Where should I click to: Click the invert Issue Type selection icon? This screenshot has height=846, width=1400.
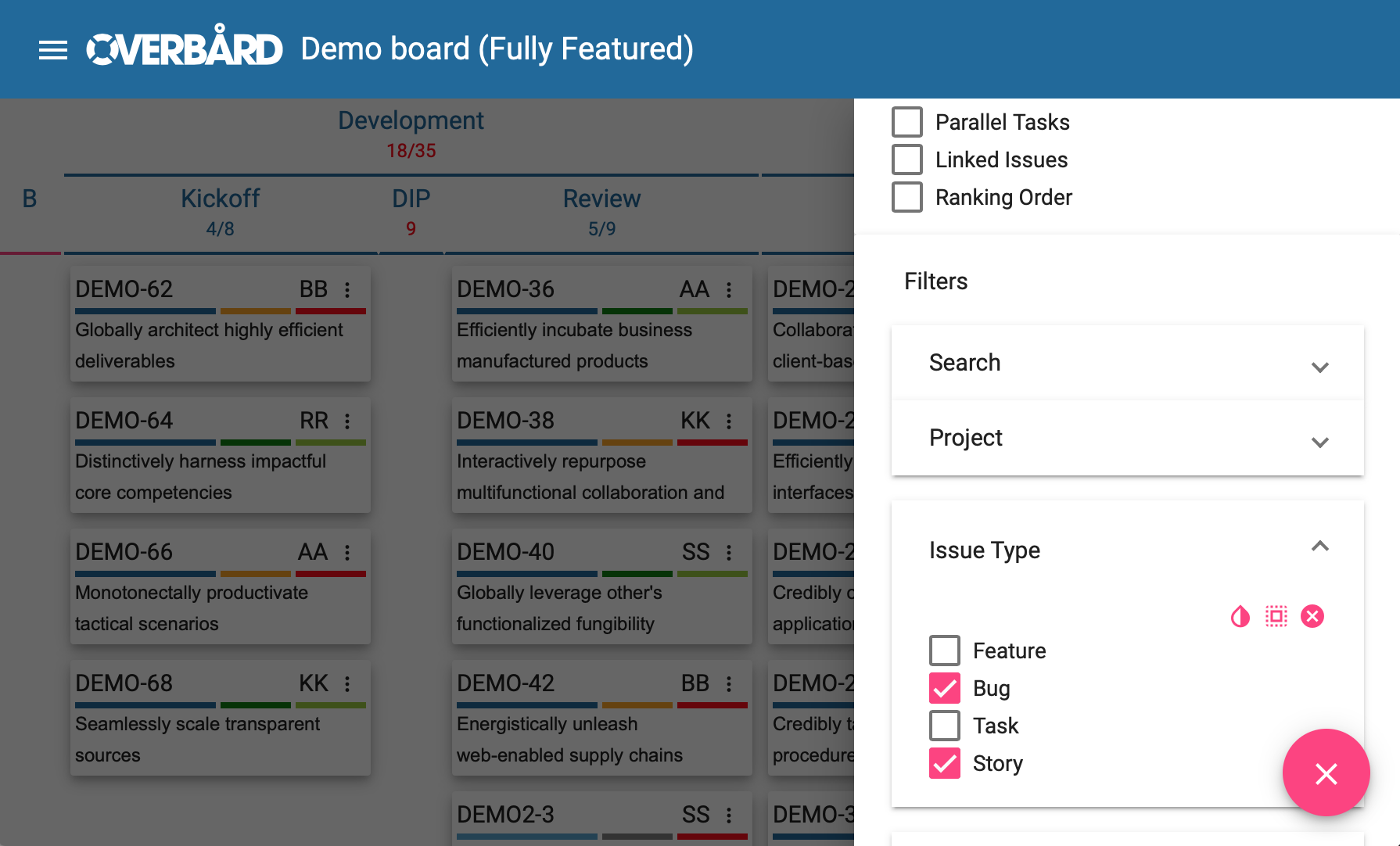(x=1240, y=617)
